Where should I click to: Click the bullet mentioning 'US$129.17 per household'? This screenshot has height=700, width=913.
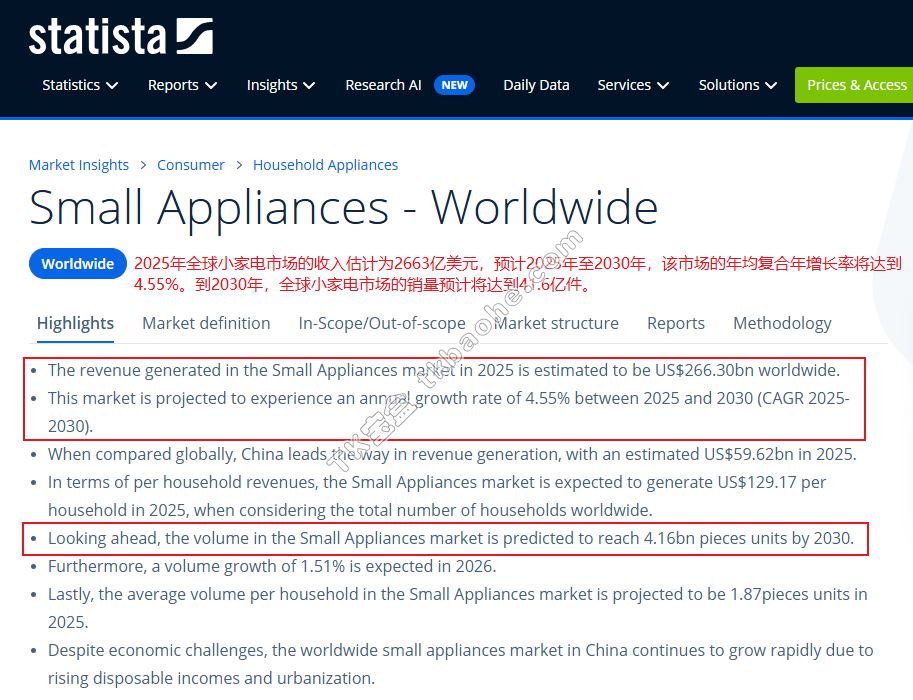437,496
